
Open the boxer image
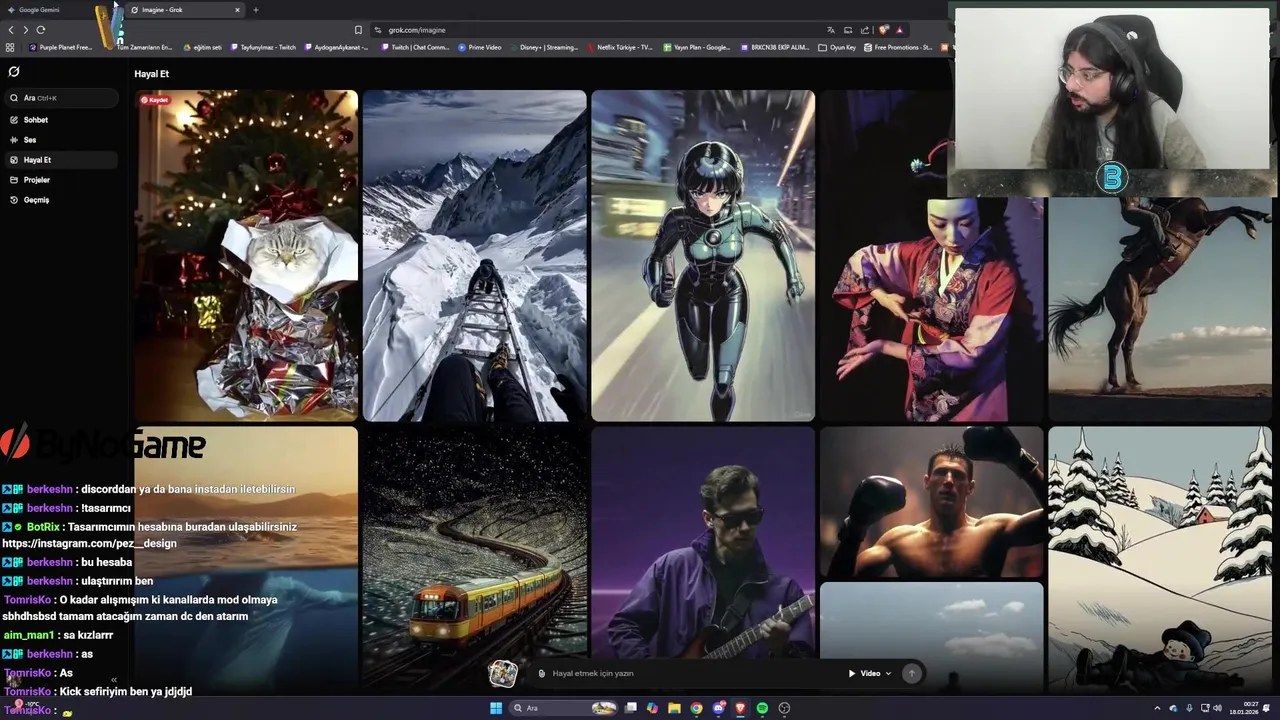(x=931, y=502)
